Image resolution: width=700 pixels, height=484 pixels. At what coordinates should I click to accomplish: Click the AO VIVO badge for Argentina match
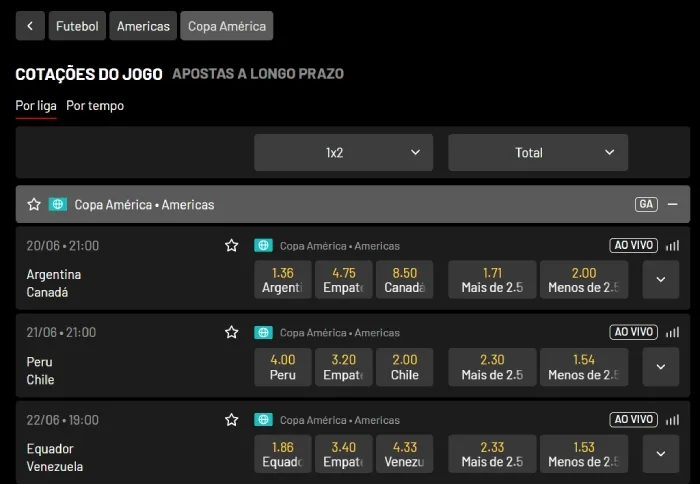click(x=633, y=245)
